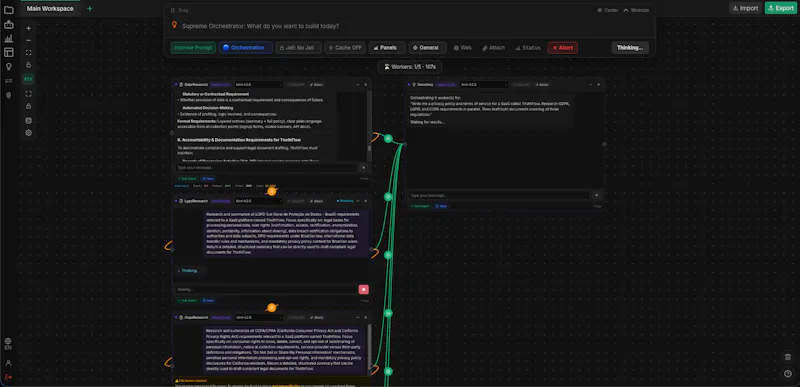Toggle Orchestration mode
Image resolution: width=800 pixels, height=387 pixels.
246,47
